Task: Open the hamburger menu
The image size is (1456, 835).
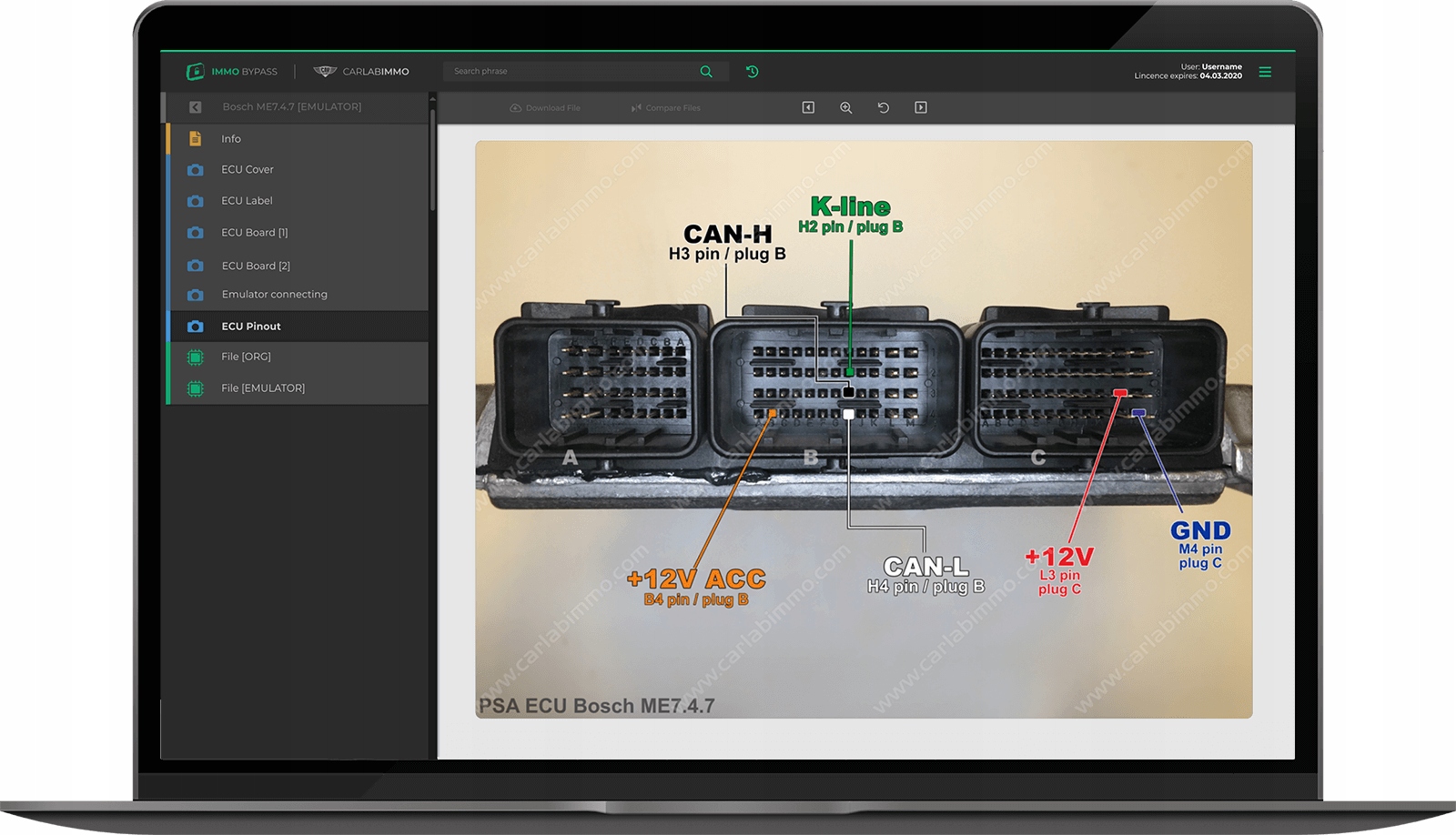Action: pos(1265,72)
